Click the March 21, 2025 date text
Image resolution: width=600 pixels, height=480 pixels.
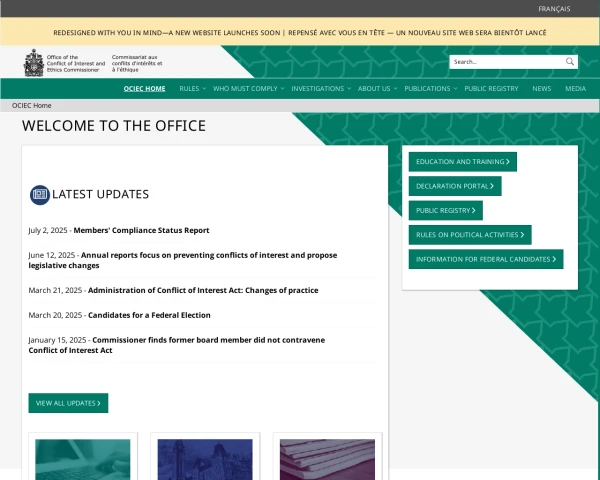55,290
